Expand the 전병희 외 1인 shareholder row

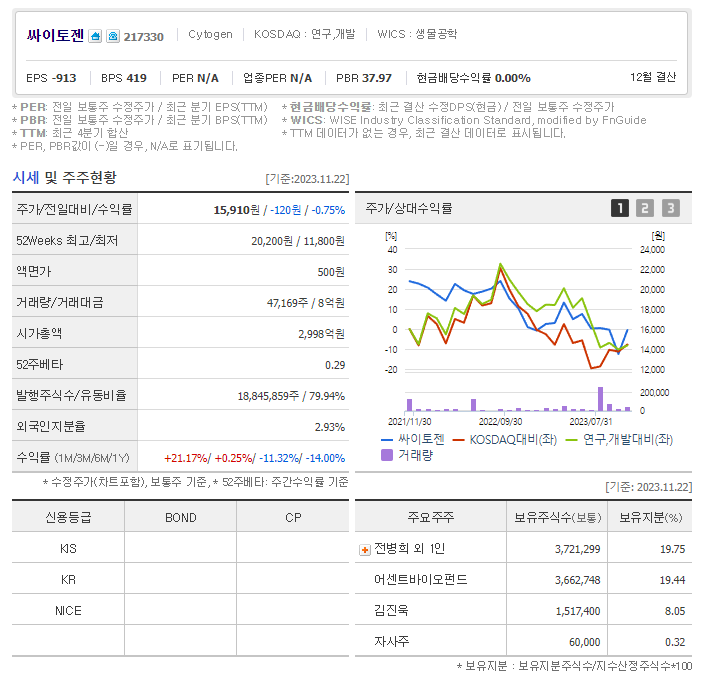(x=365, y=550)
